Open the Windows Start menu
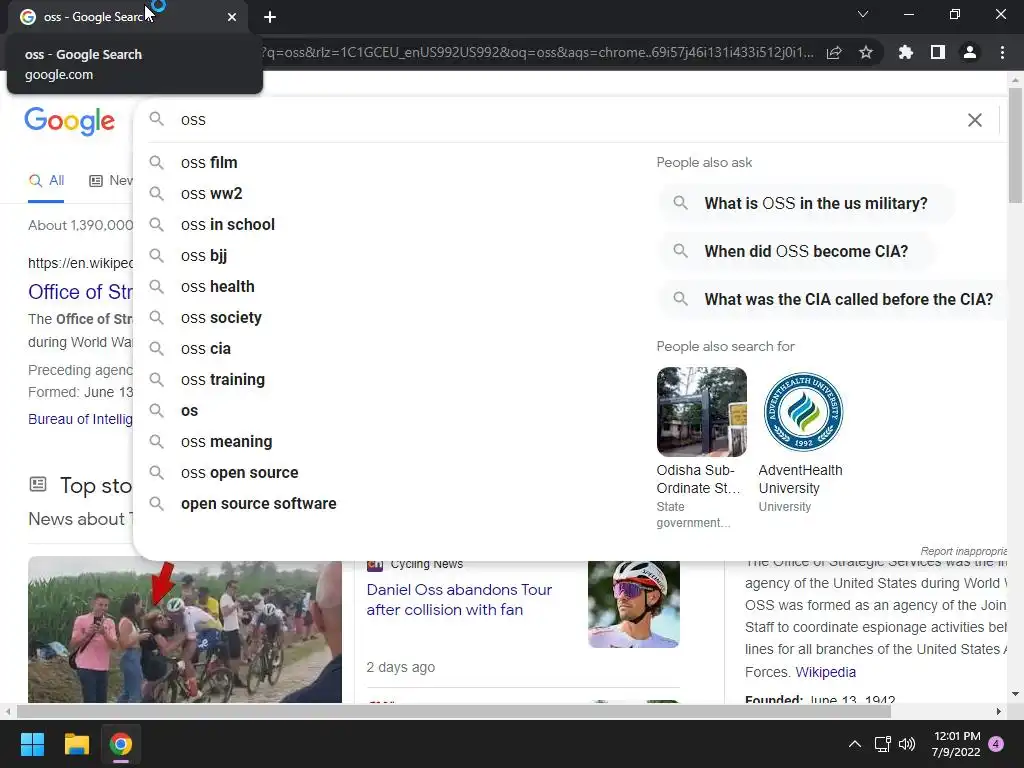1024x768 pixels. (32, 744)
